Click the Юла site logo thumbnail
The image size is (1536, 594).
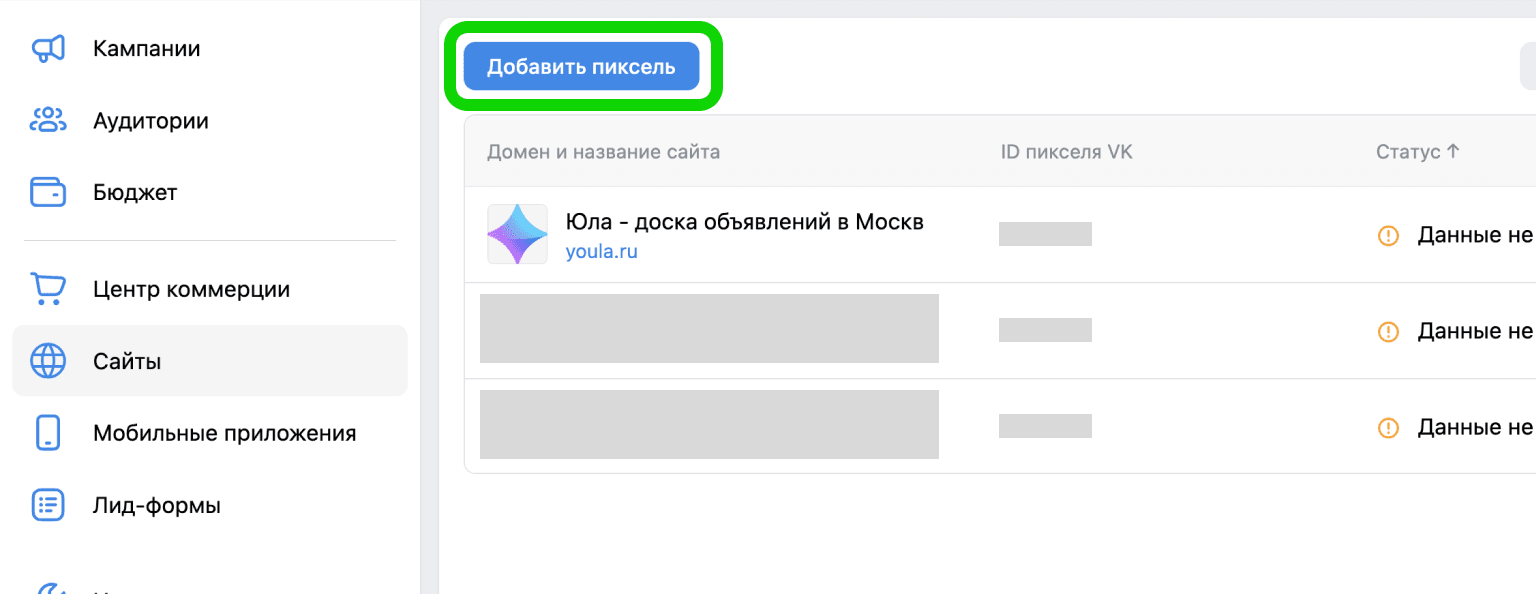coord(517,234)
